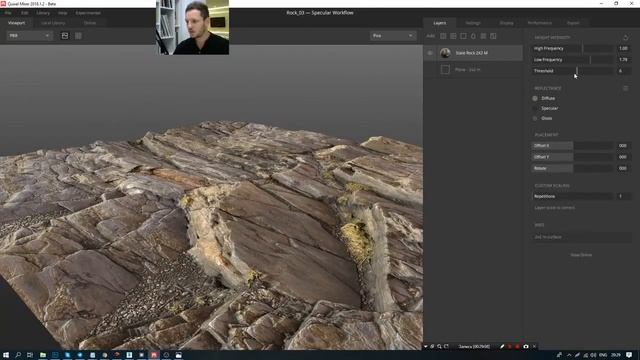Click the zoom magnifier in recorder bar

[x=439, y=347]
